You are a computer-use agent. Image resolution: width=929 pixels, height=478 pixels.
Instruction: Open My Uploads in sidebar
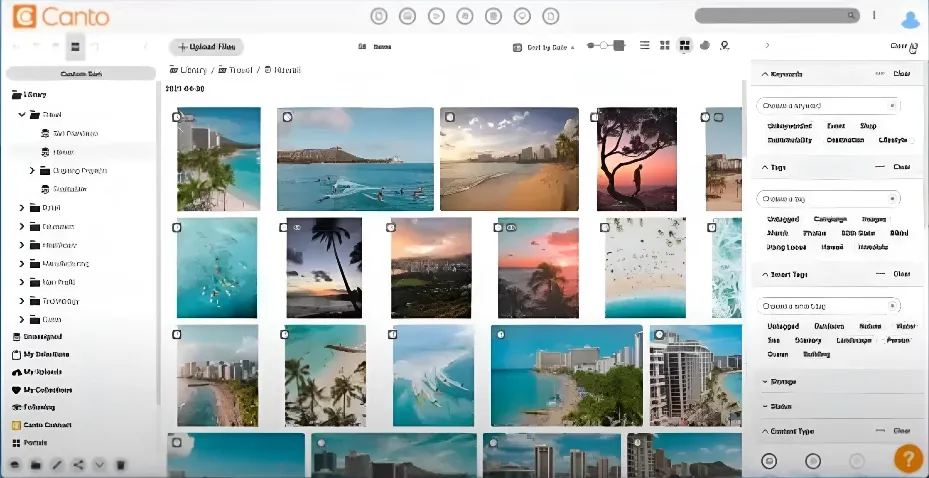coord(37,372)
